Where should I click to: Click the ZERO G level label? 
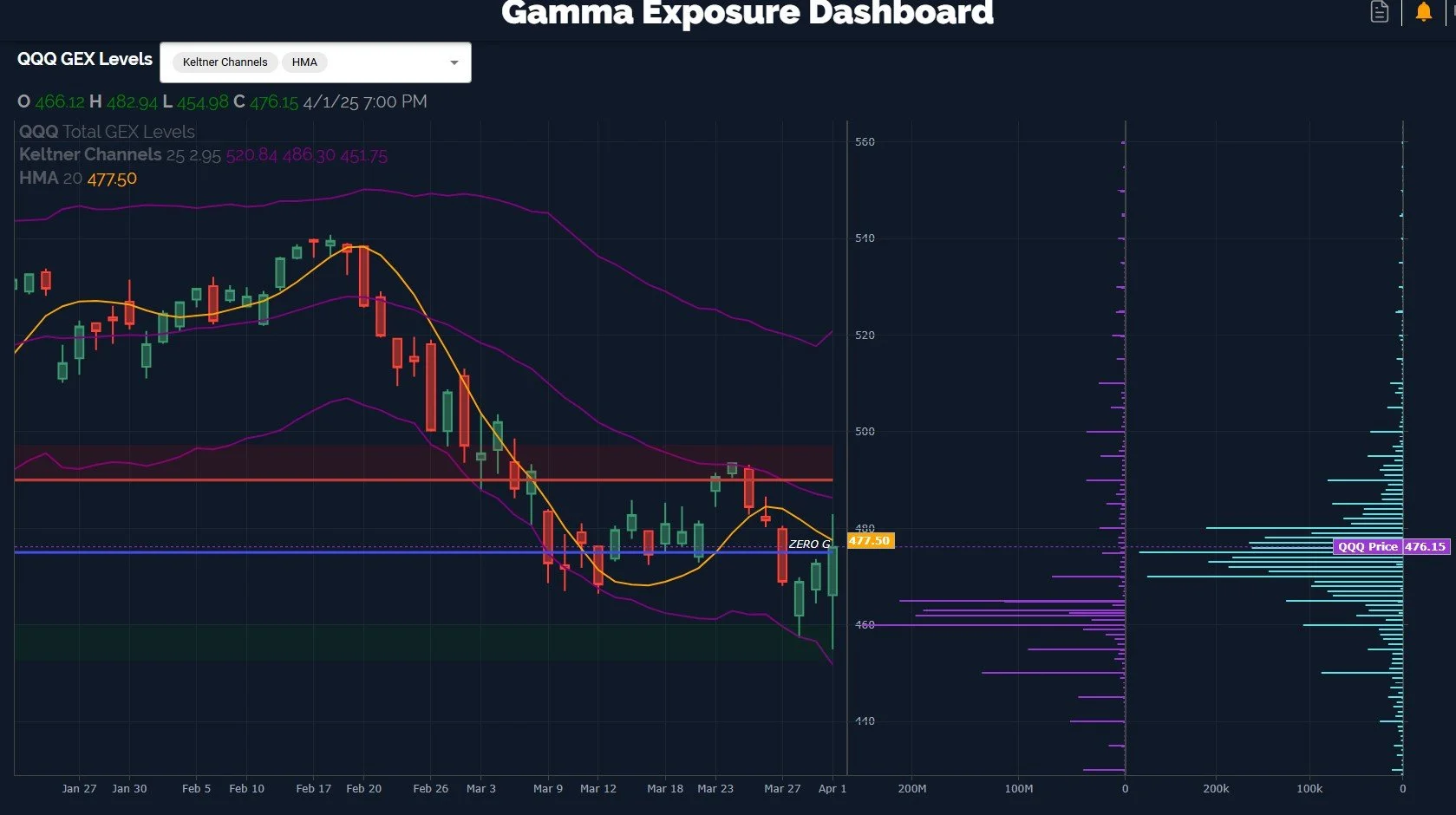(810, 544)
